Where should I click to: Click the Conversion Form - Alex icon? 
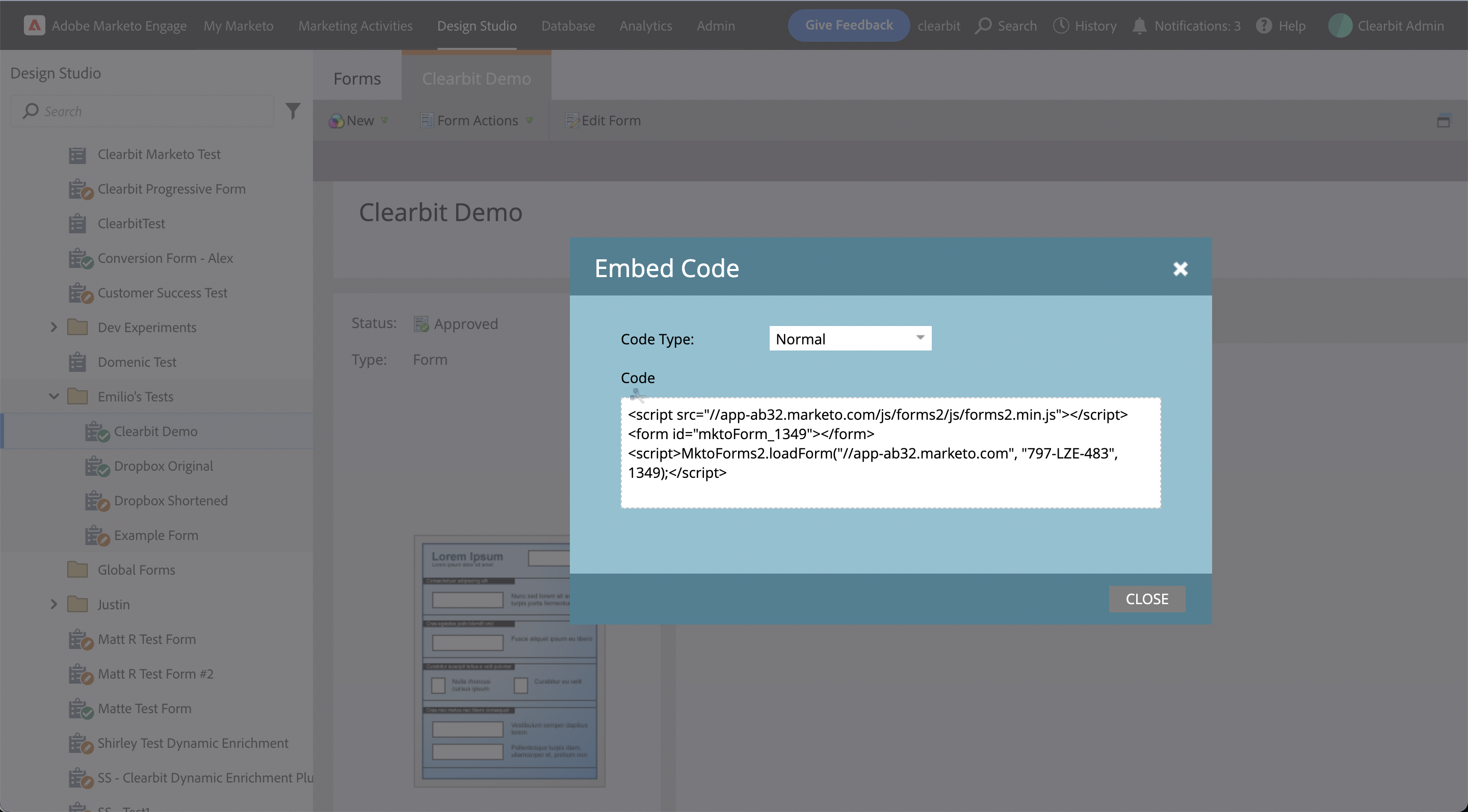tap(81, 258)
